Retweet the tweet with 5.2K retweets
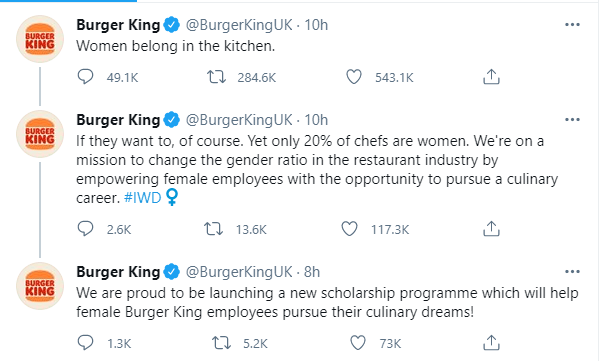 point(222,343)
